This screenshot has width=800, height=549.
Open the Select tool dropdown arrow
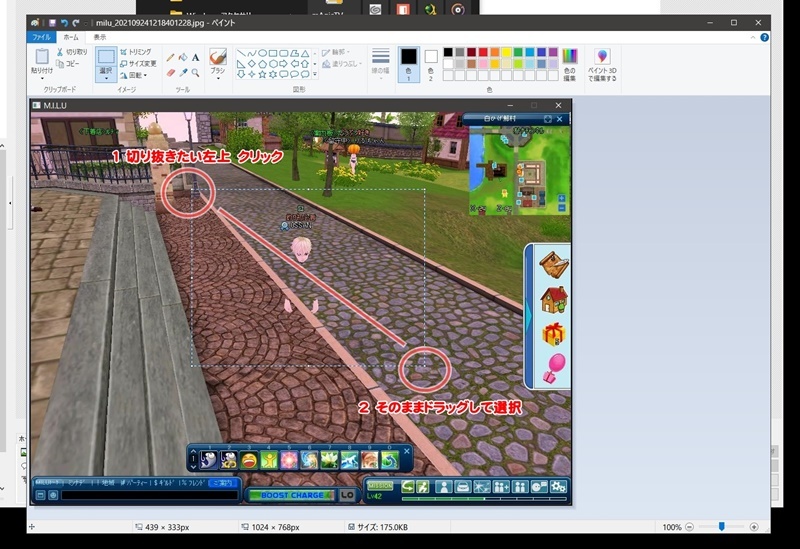tap(106, 77)
